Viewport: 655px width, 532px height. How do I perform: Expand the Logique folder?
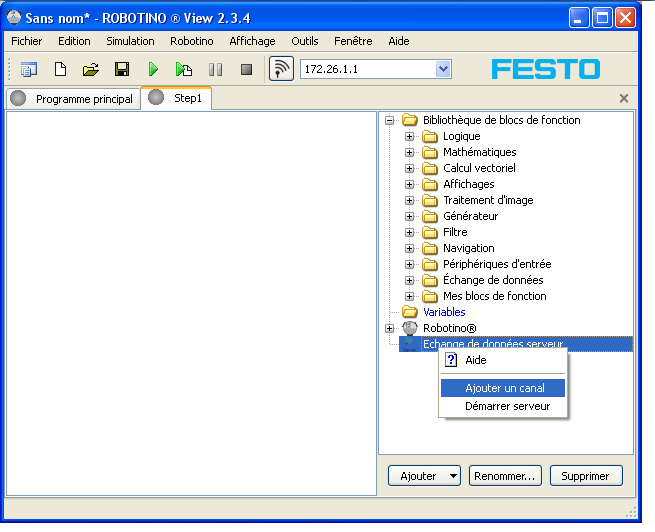click(409, 136)
